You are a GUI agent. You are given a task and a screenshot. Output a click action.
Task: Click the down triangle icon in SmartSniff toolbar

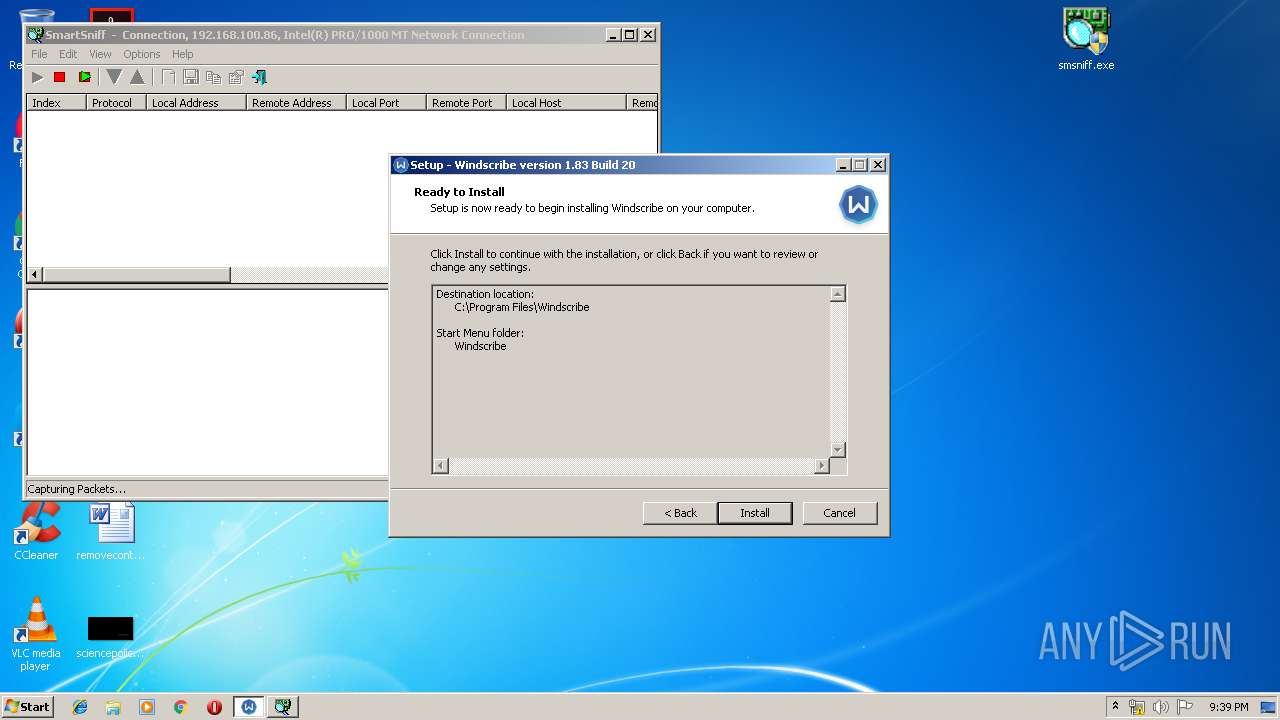tap(114, 77)
